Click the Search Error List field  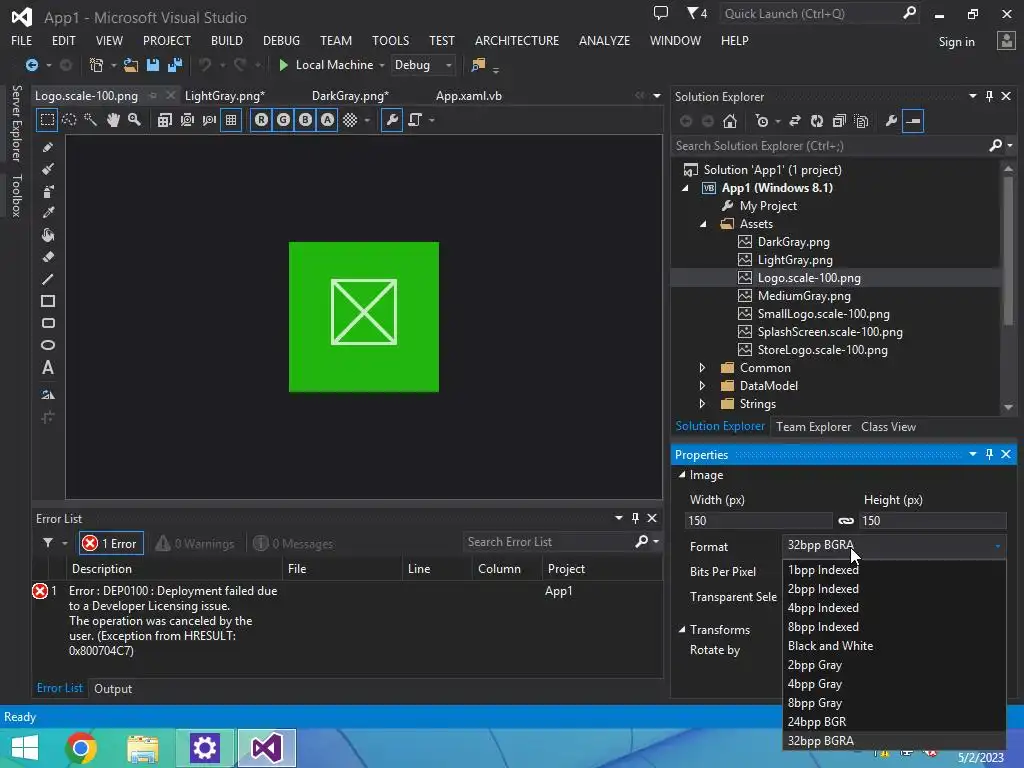point(549,542)
